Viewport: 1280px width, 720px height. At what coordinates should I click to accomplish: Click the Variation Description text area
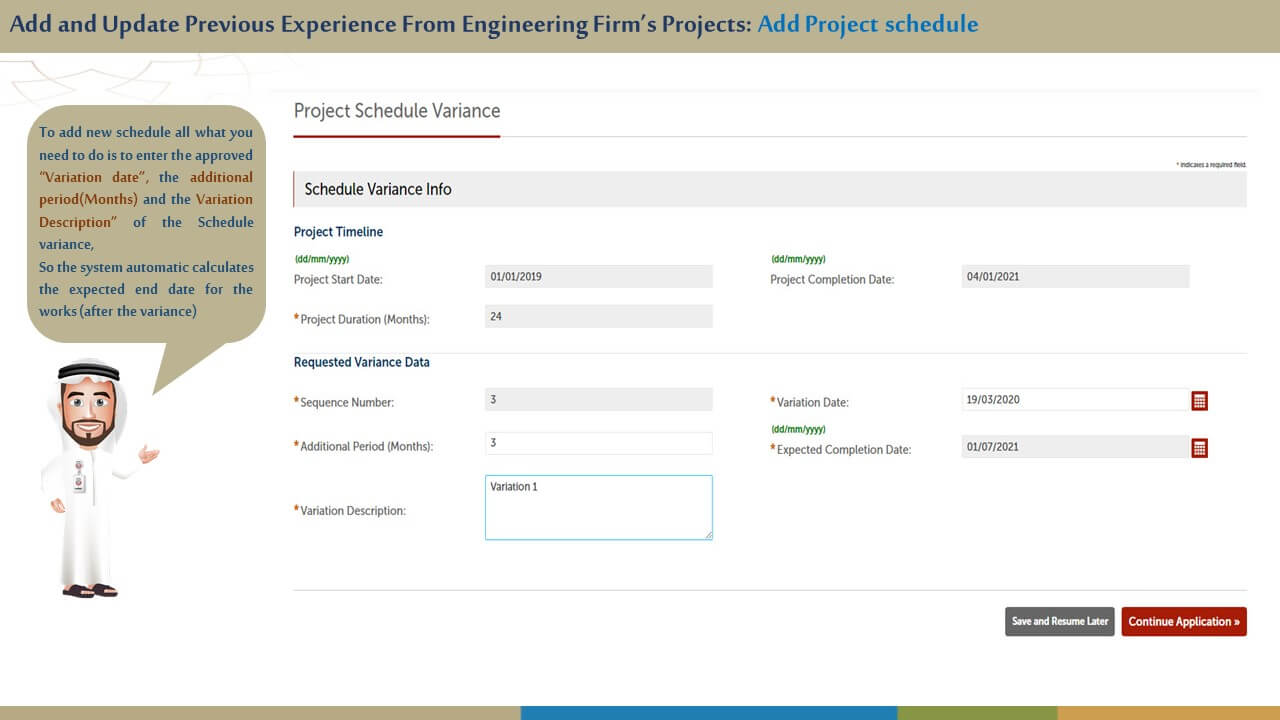tap(598, 507)
